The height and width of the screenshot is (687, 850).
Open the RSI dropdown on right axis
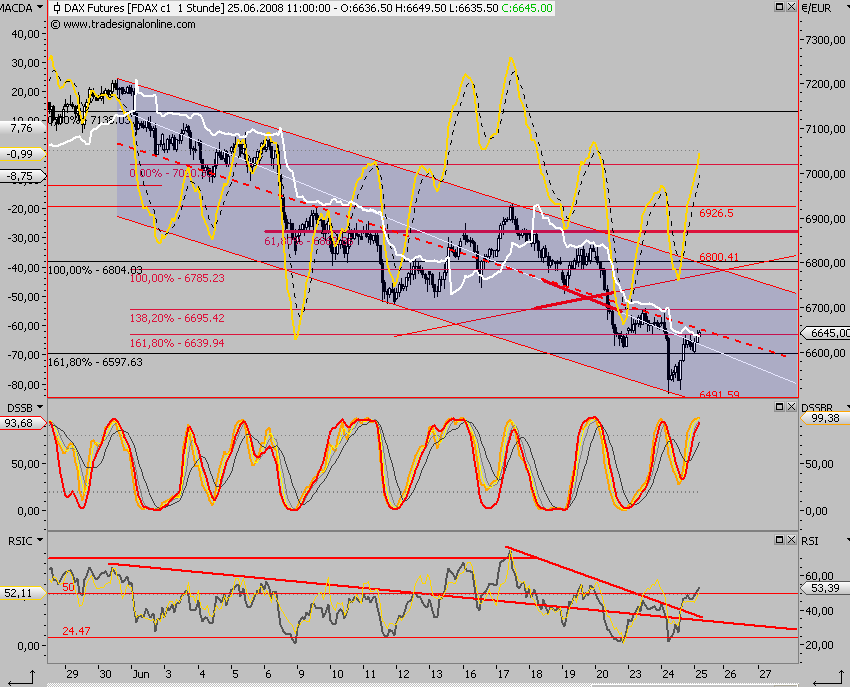[847, 540]
